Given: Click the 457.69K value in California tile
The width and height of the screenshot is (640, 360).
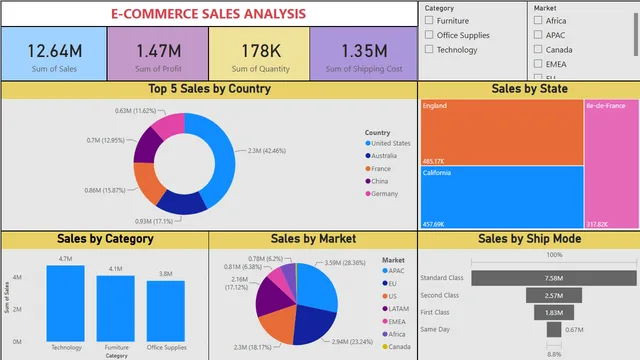Looking at the screenshot, I should [x=433, y=224].
